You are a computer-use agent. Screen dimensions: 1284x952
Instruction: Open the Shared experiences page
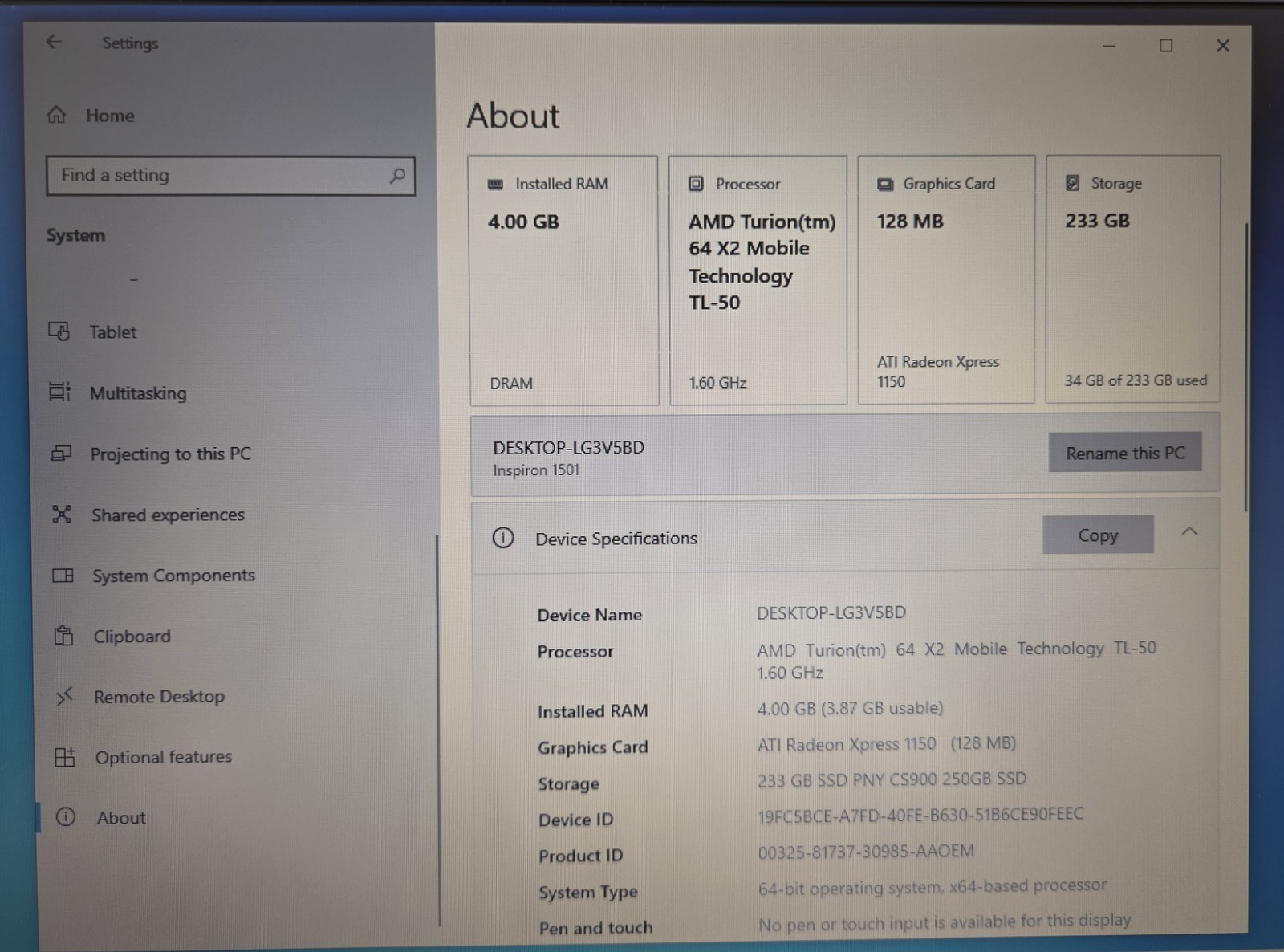pos(168,515)
